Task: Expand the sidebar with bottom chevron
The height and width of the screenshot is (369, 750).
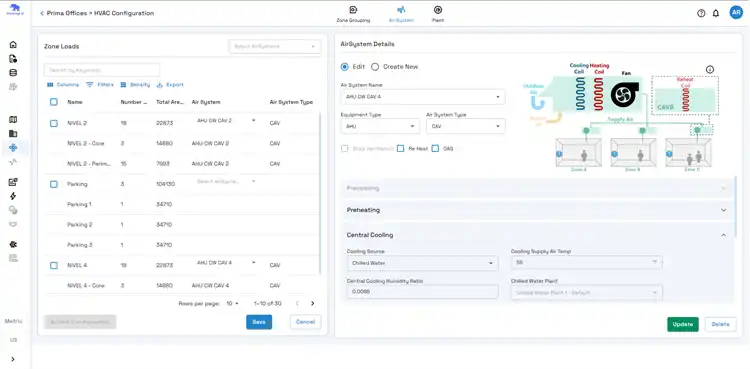Action: click(x=13, y=359)
